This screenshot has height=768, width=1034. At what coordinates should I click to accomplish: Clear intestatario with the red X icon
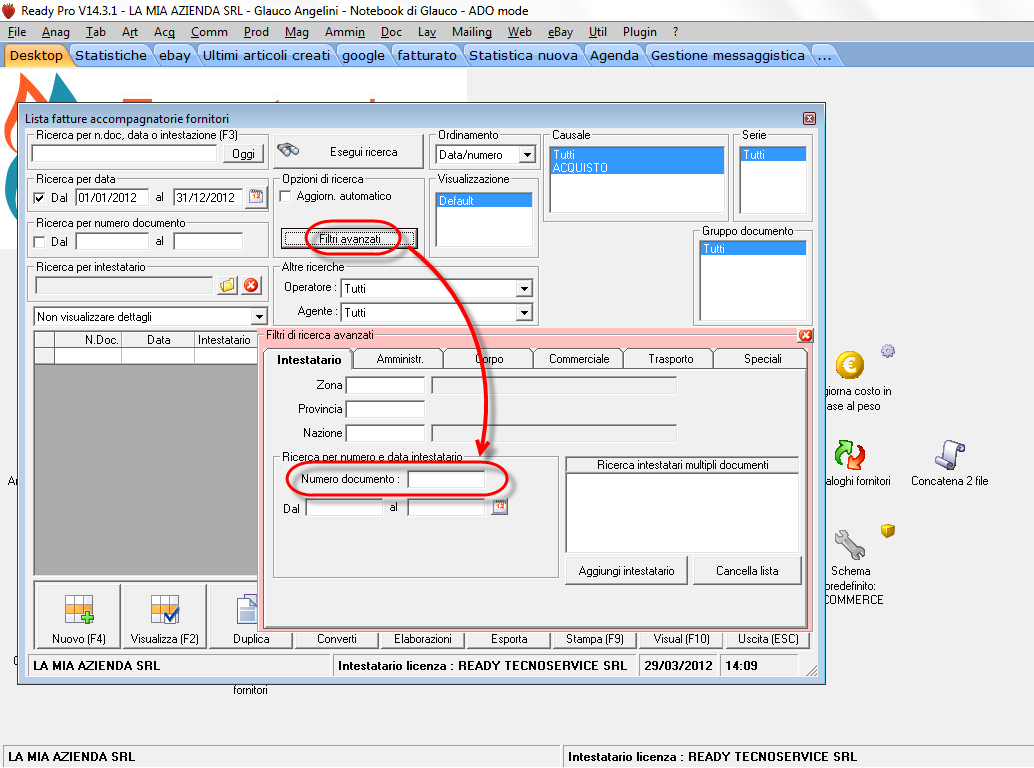(251, 285)
